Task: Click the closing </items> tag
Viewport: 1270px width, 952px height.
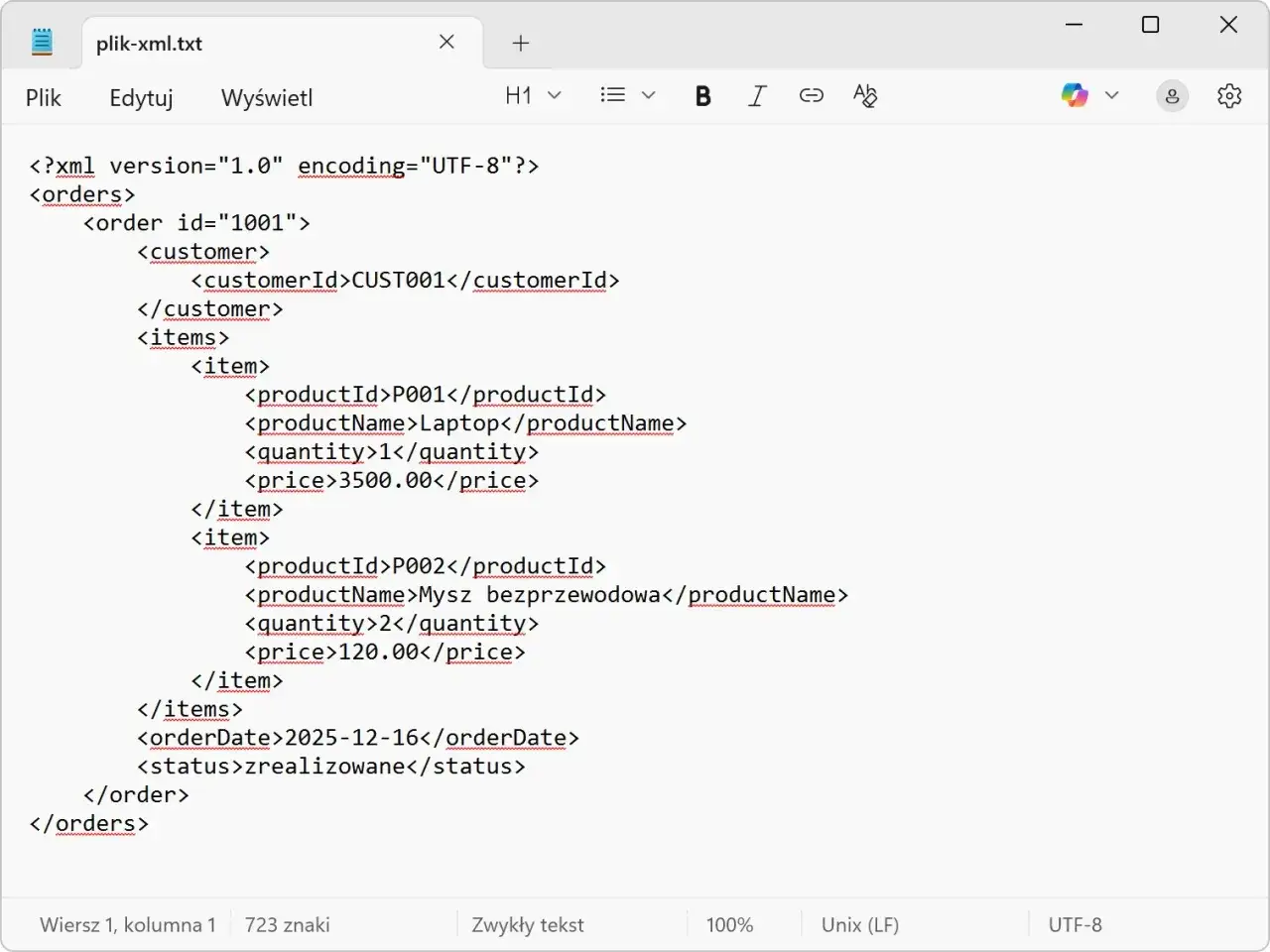Action: (190, 710)
